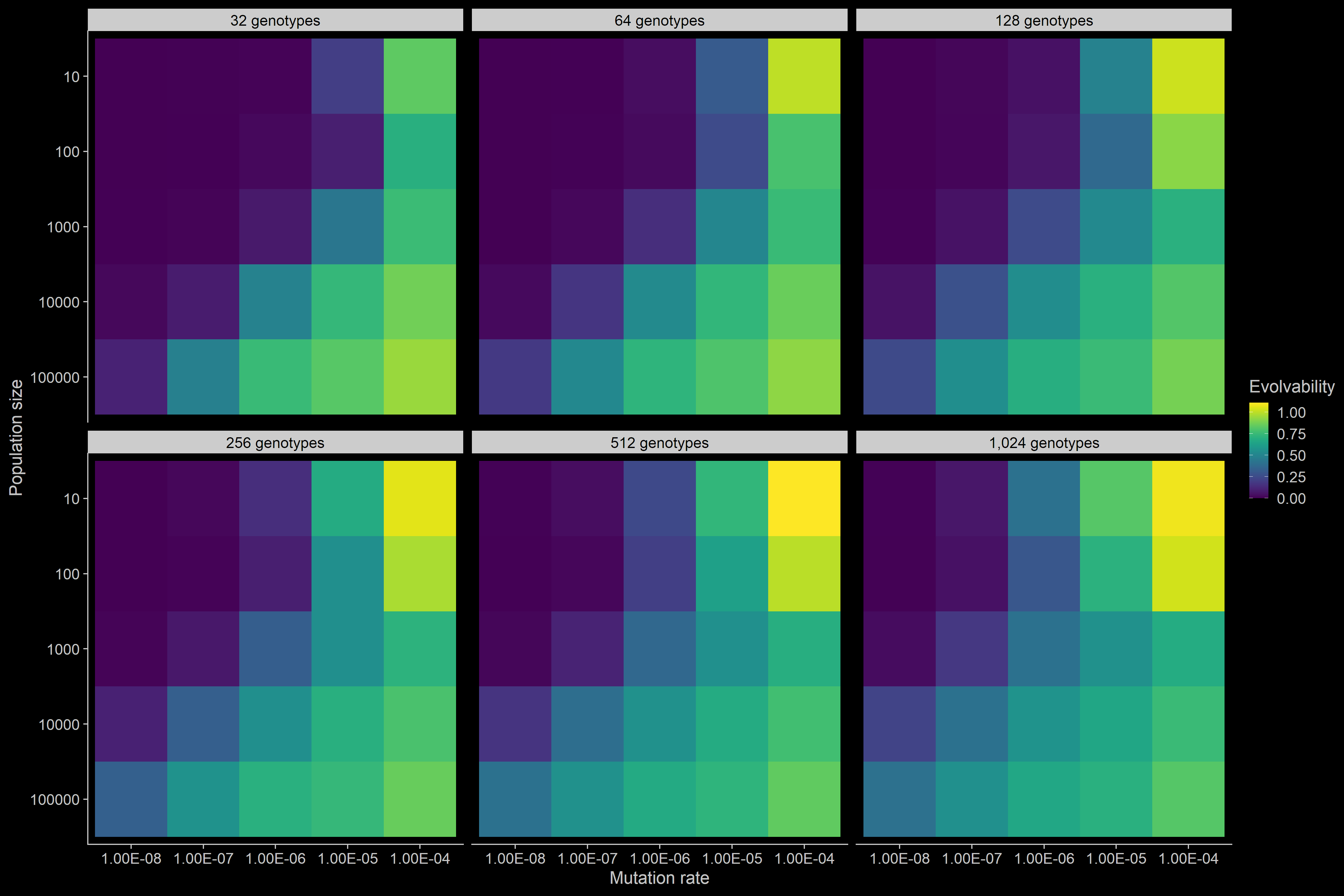This screenshot has height=896, width=1344.
Task: Click the top-row y-axis label '100000'
Action: click(55, 377)
